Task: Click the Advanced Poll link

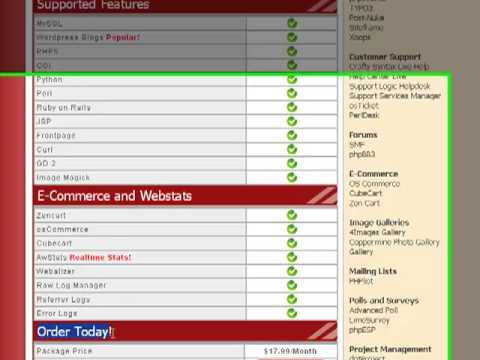Action: tap(373, 310)
